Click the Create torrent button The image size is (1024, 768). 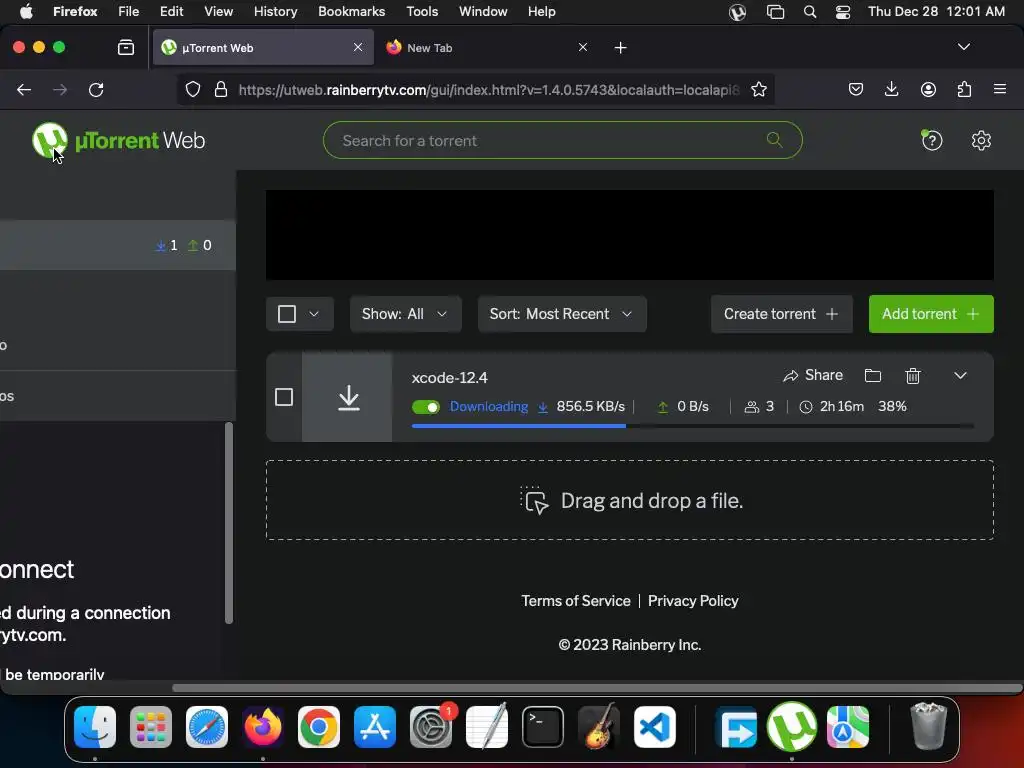pyautogui.click(x=781, y=314)
